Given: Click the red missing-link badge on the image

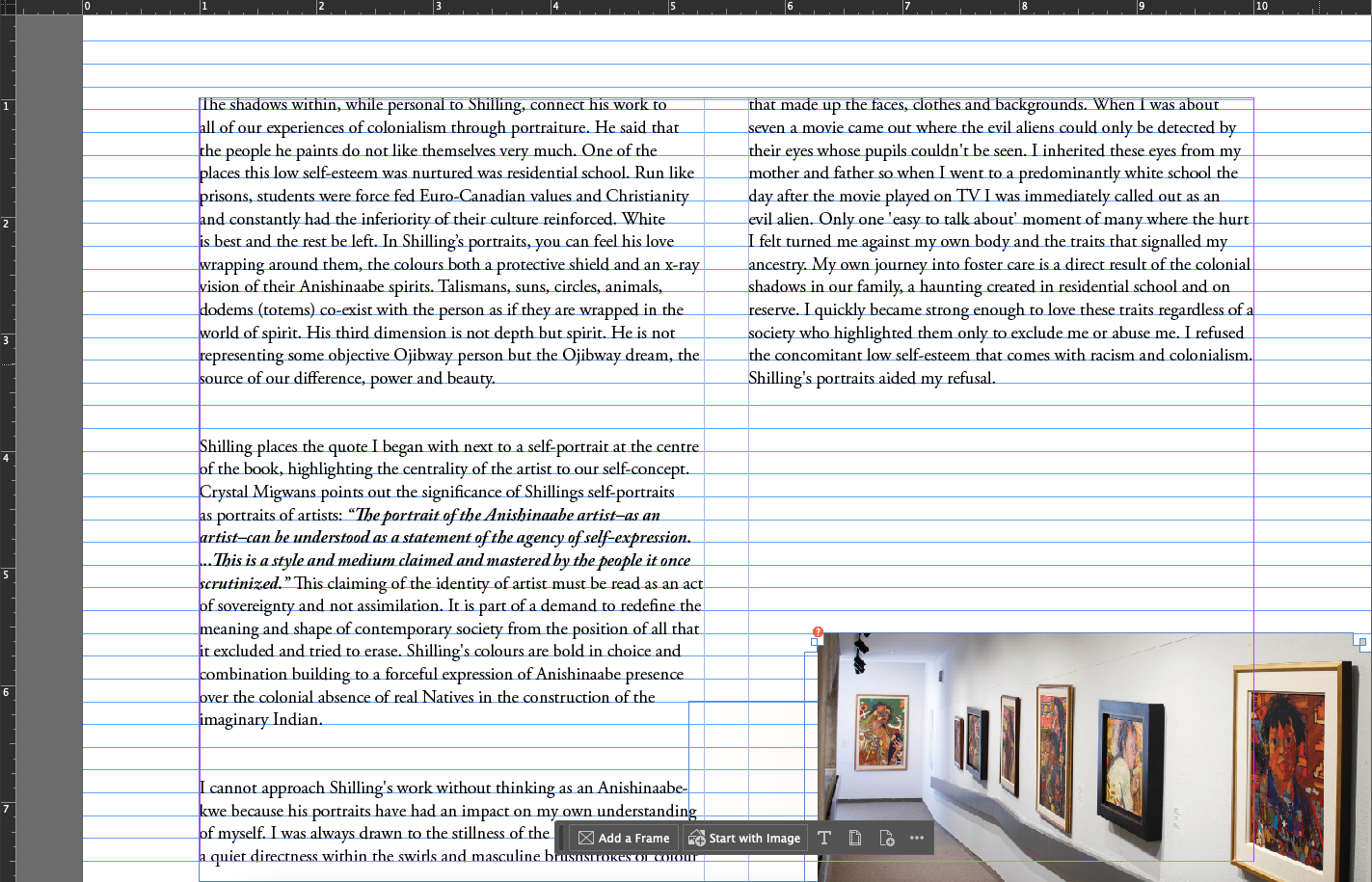Looking at the screenshot, I should click(818, 632).
